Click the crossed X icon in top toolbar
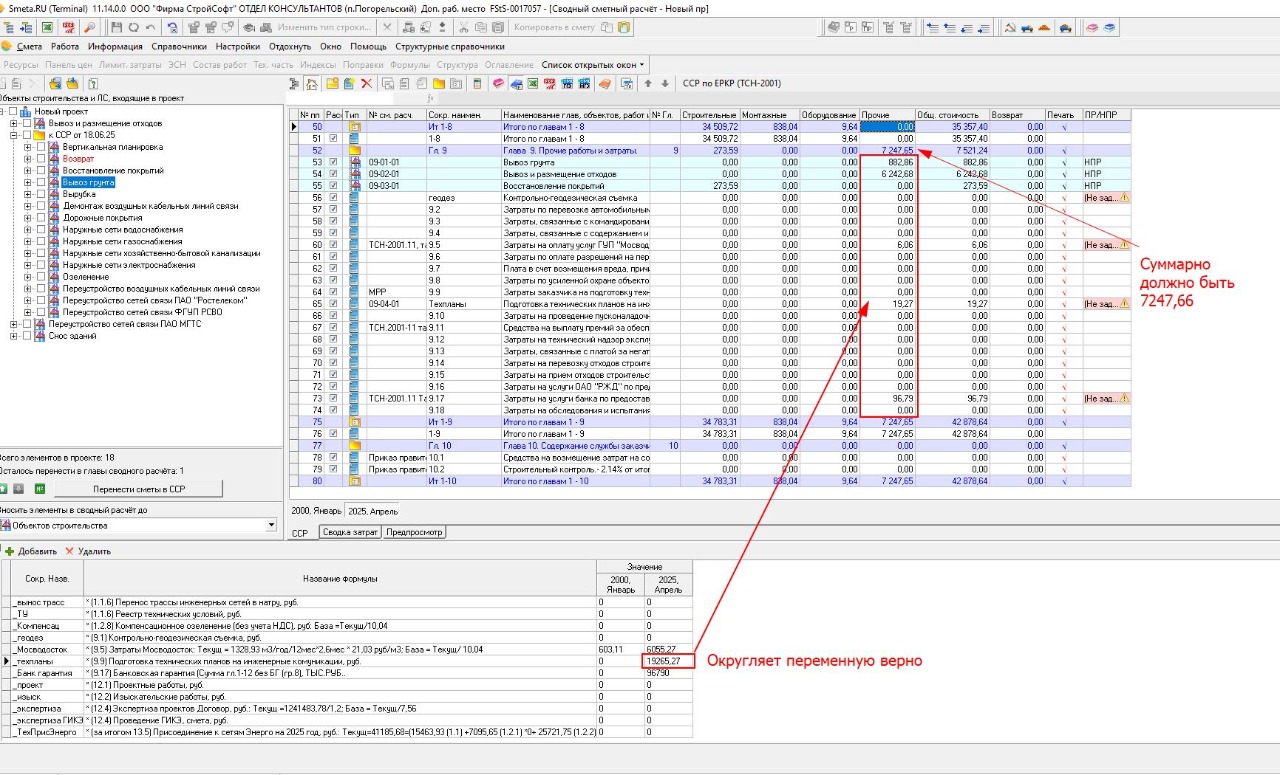This screenshot has width=1280, height=775. 387,27
